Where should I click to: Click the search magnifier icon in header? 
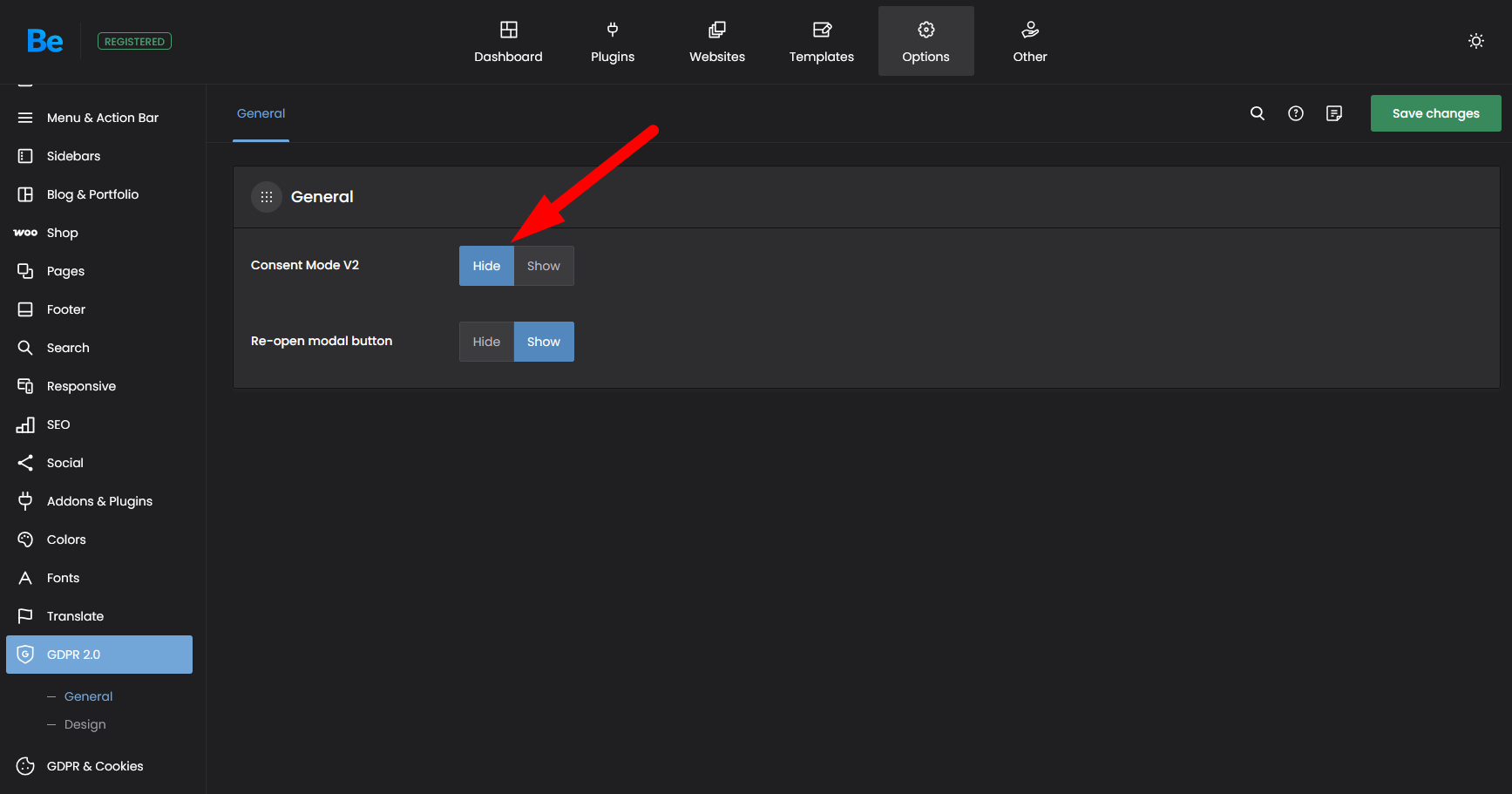[1257, 113]
